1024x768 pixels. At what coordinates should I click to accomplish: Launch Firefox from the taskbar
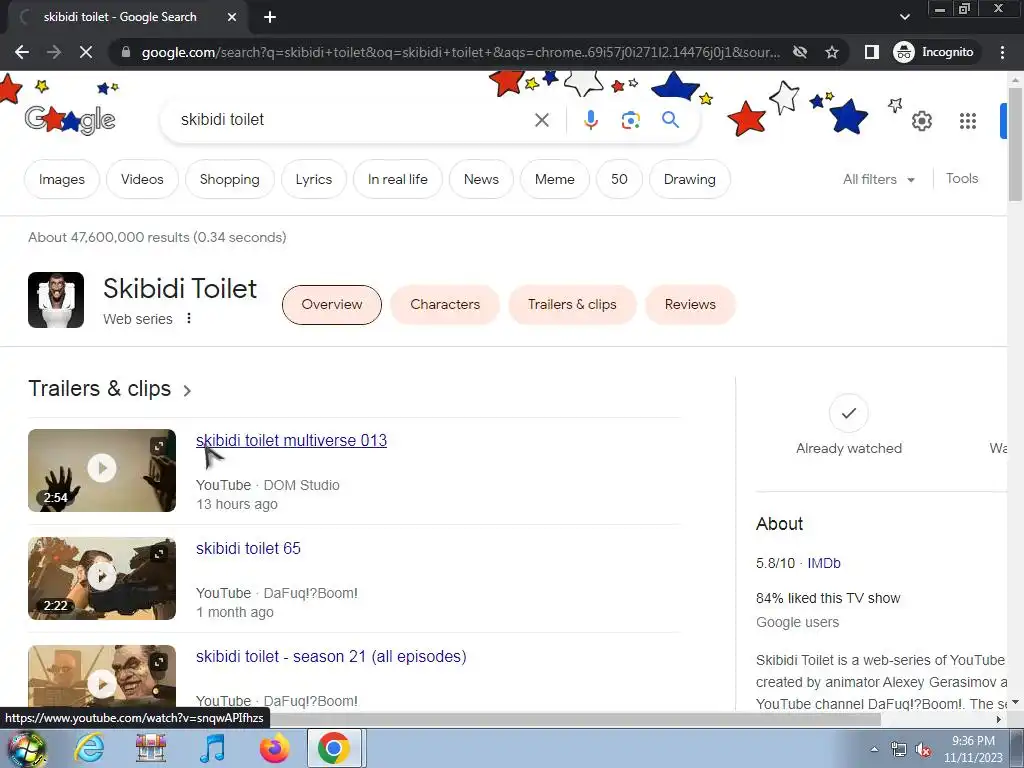(x=274, y=748)
